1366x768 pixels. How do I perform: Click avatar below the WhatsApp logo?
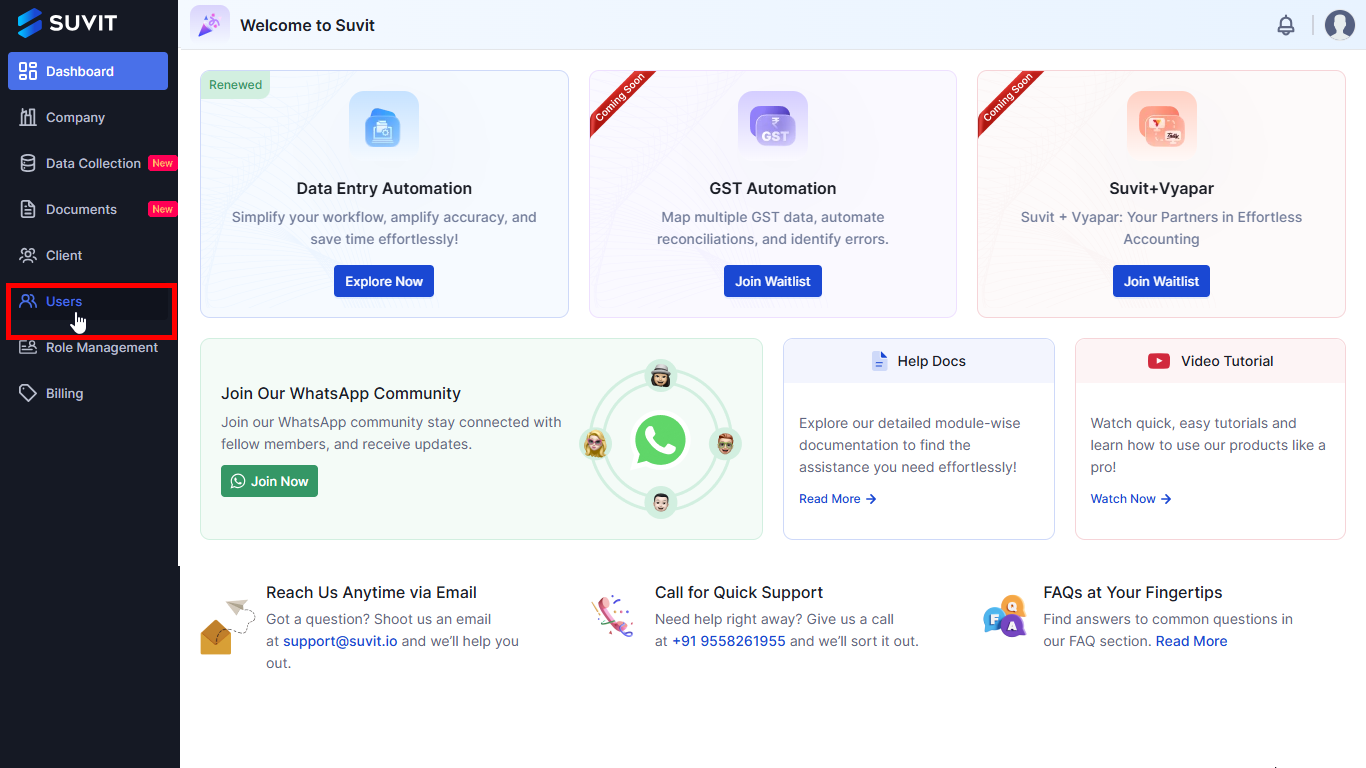click(660, 502)
